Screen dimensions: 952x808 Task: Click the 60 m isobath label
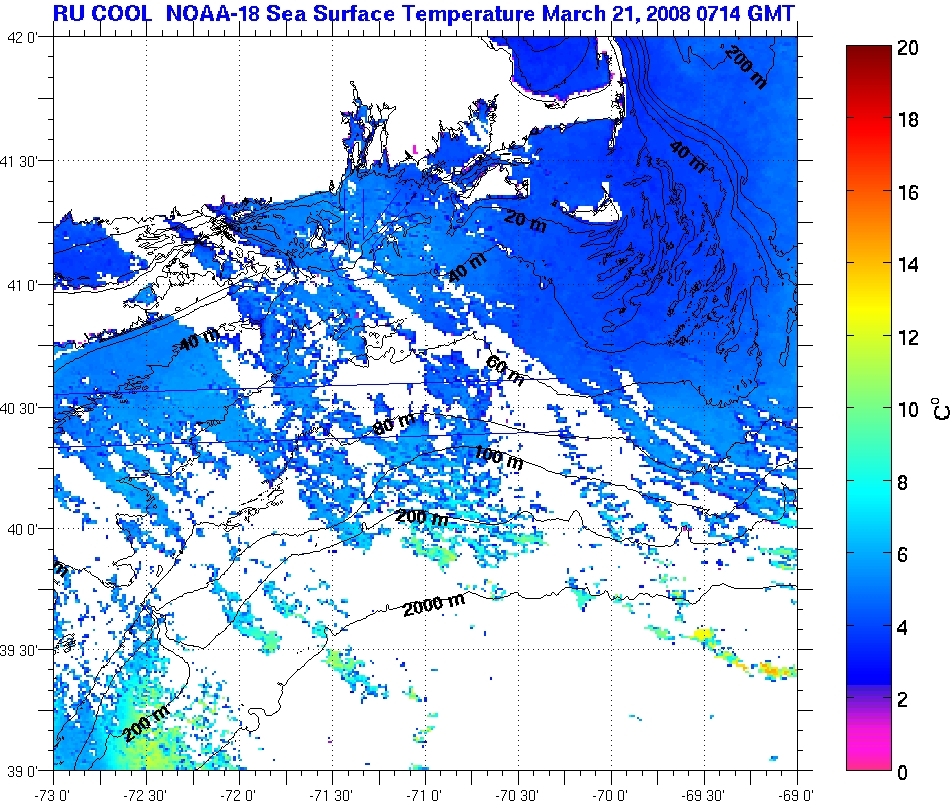click(x=505, y=370)
